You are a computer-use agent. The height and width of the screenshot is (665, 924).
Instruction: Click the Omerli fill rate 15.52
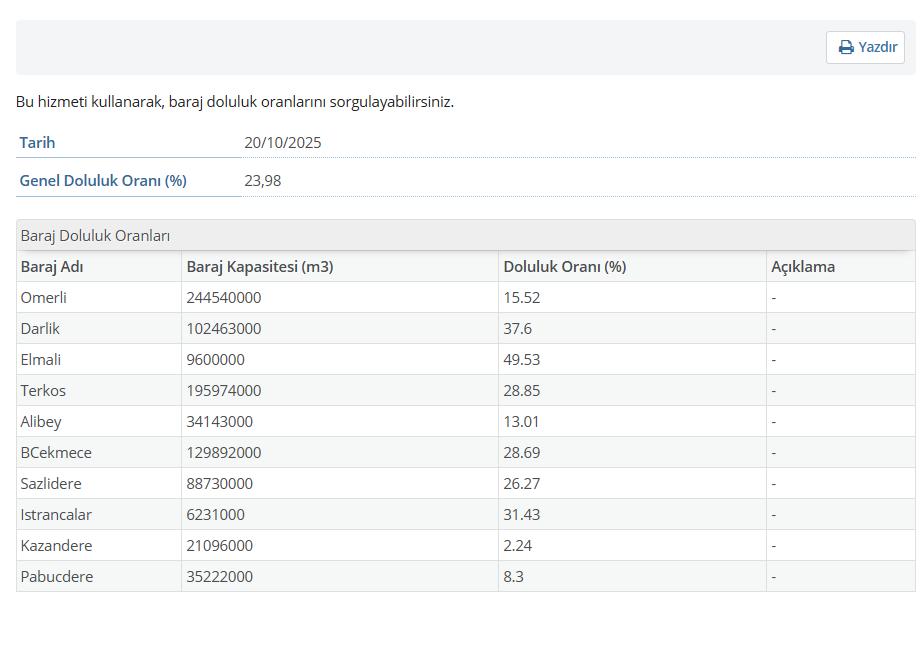coord(521,298)
